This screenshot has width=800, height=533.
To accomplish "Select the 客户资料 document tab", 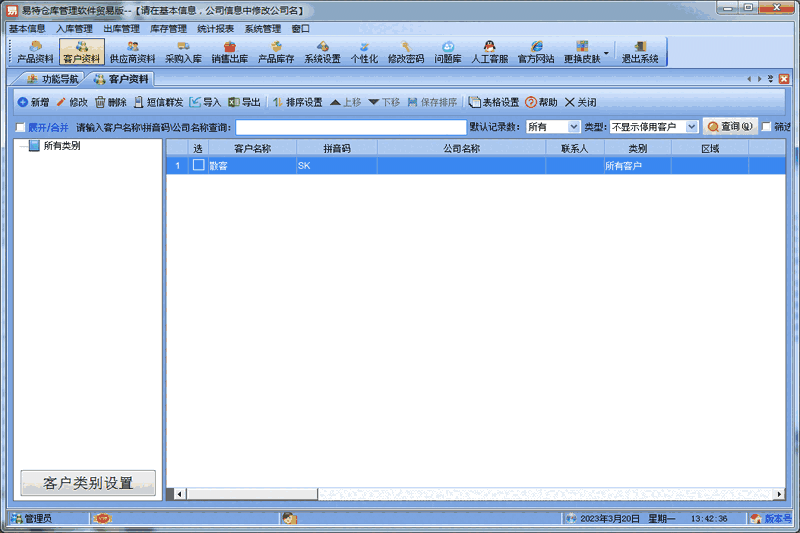I will tap(121, 79).
